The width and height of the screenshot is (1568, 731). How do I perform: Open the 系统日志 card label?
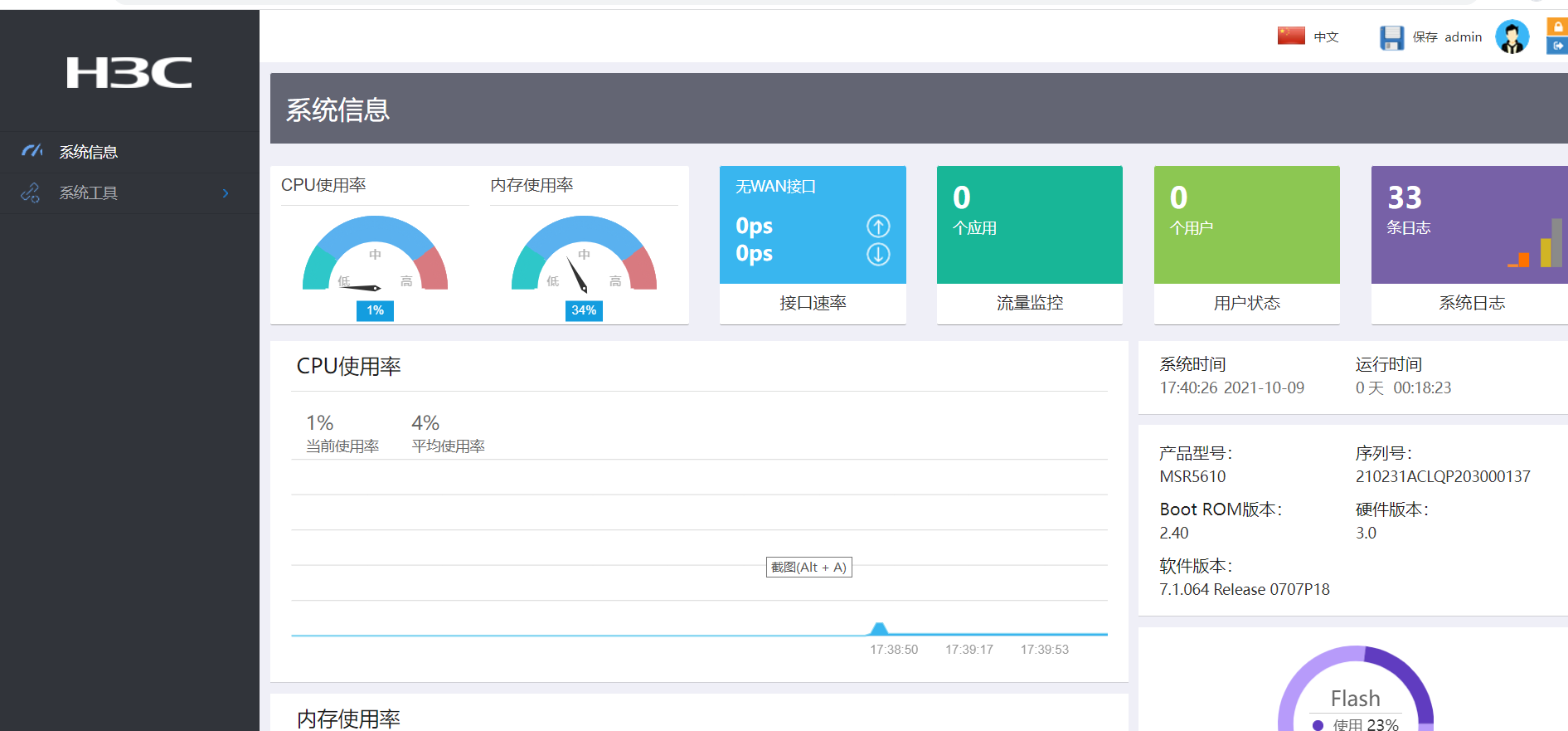1472,303
